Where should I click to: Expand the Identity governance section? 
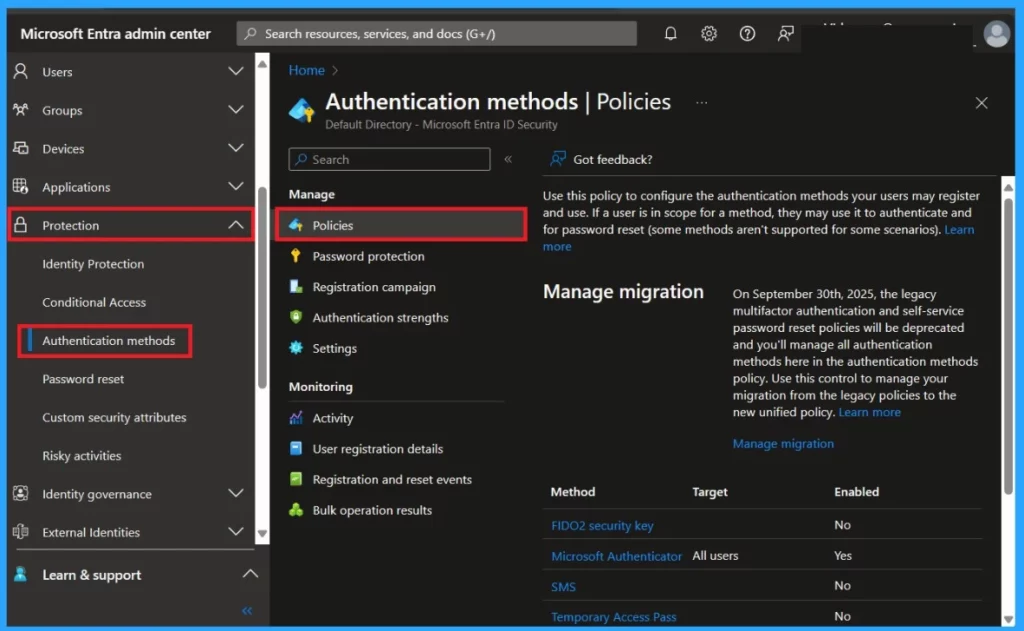coord(236,493)
